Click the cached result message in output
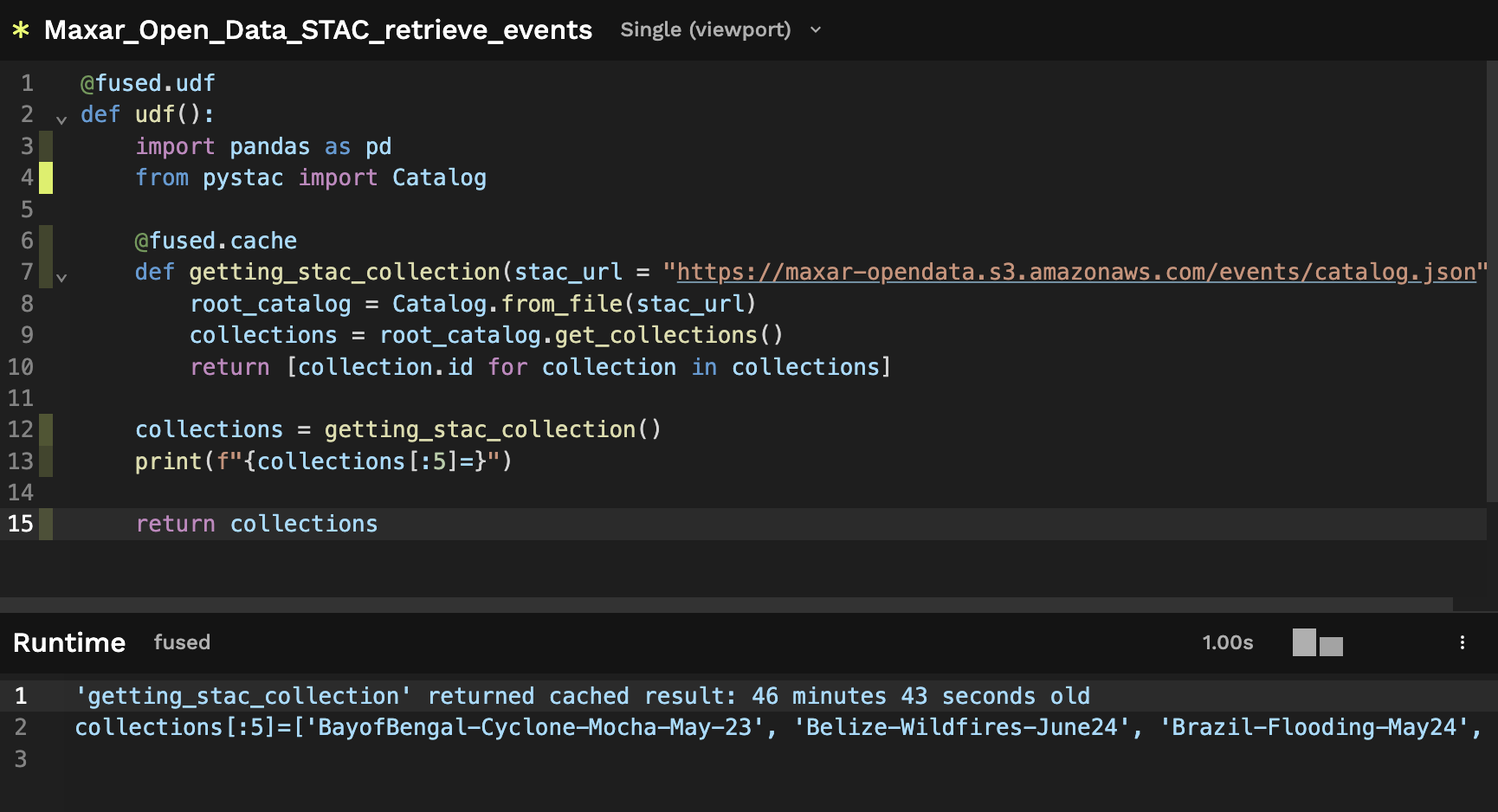The width and height of the screenshot is (1498, 812). pos(582,696)
